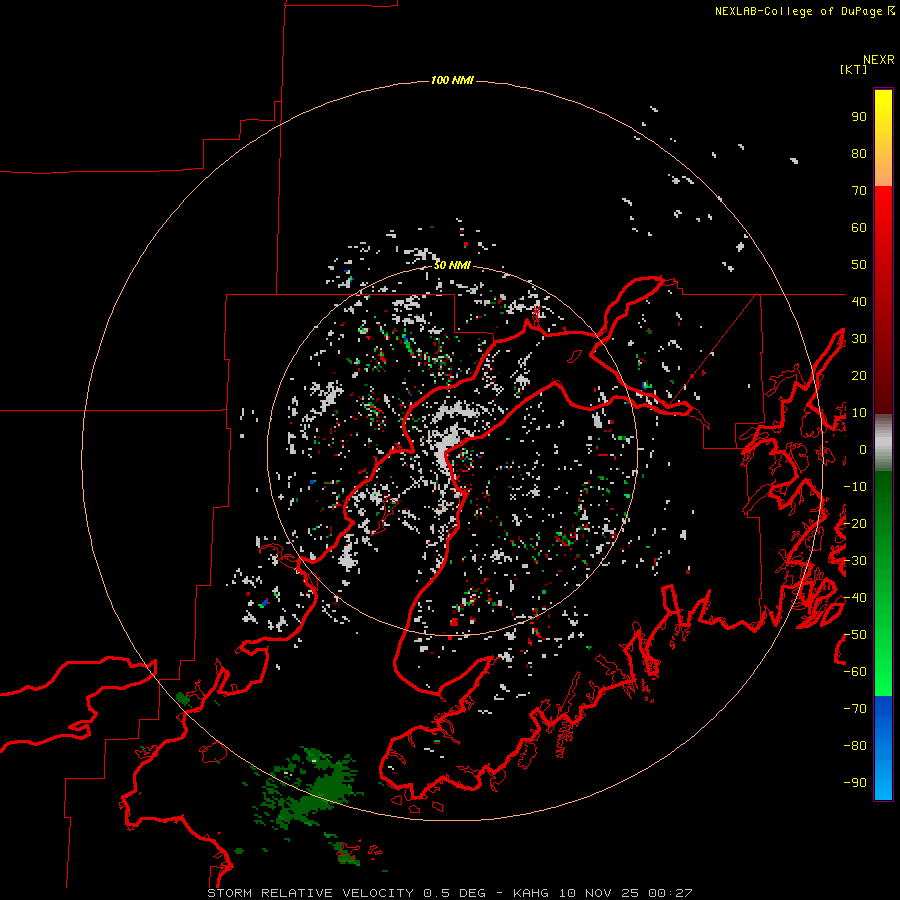Click the -50 value on the velocity scale
Screen dimensions: 900x900
pyautogui.click(x=855, y=635)
